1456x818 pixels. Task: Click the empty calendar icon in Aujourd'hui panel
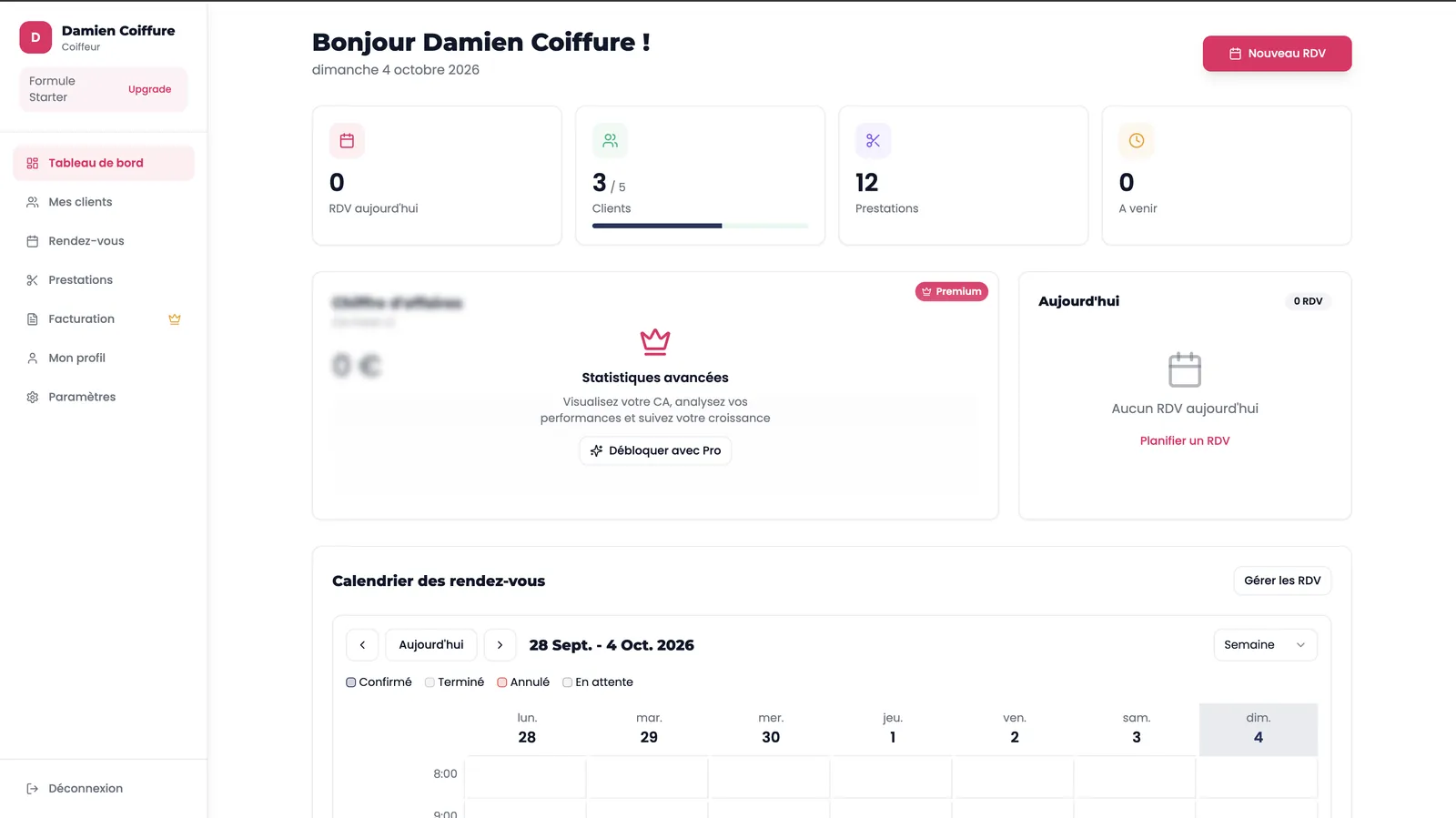click(x=1185, y=369)
